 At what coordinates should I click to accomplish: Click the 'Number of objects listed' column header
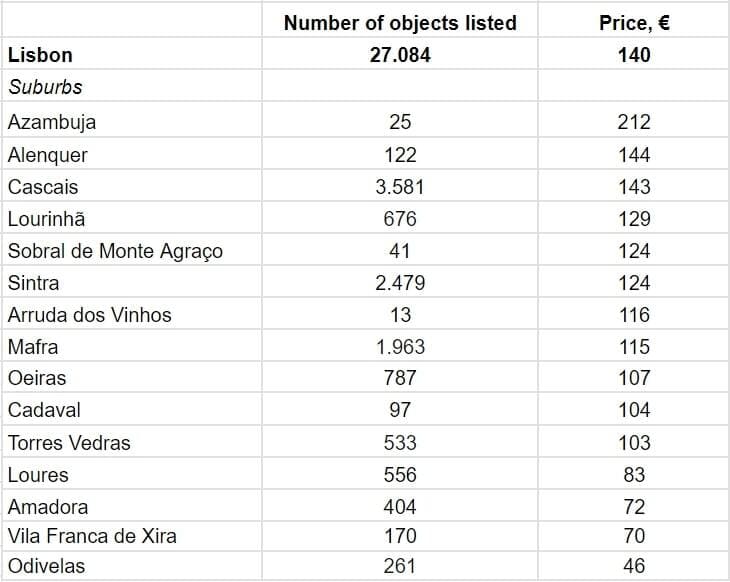pos(400,22)
